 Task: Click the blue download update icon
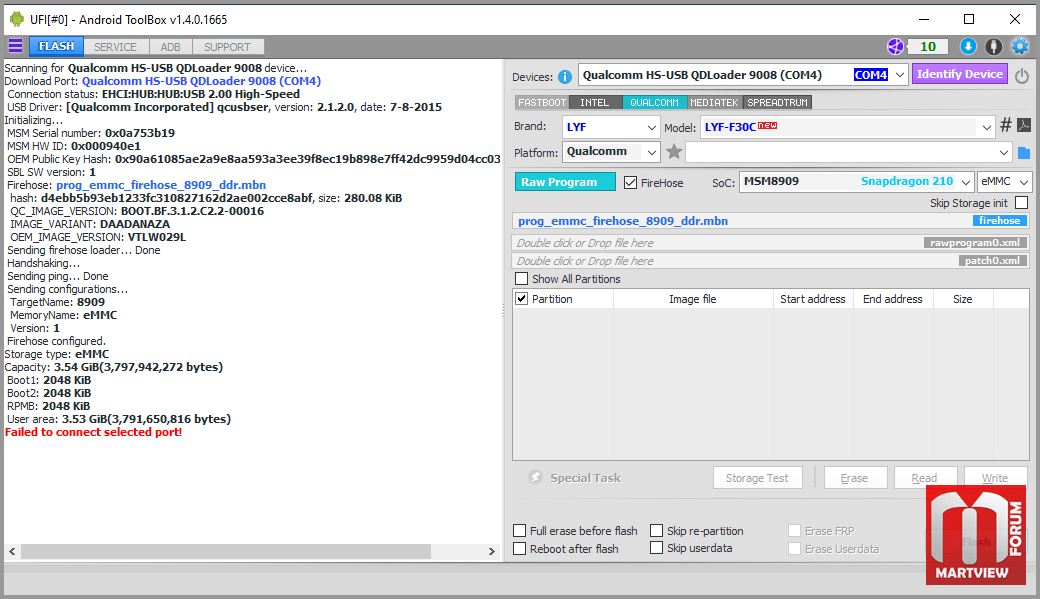click(968, 46)
